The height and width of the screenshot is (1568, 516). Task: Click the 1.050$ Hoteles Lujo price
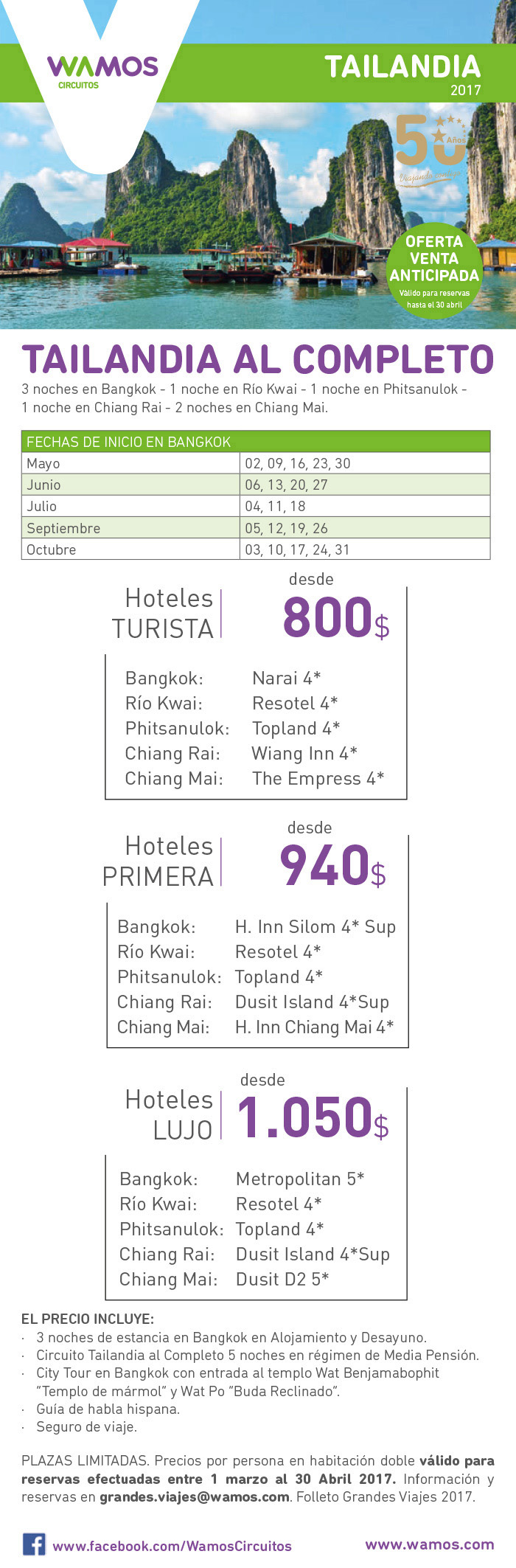point(313,1118)
